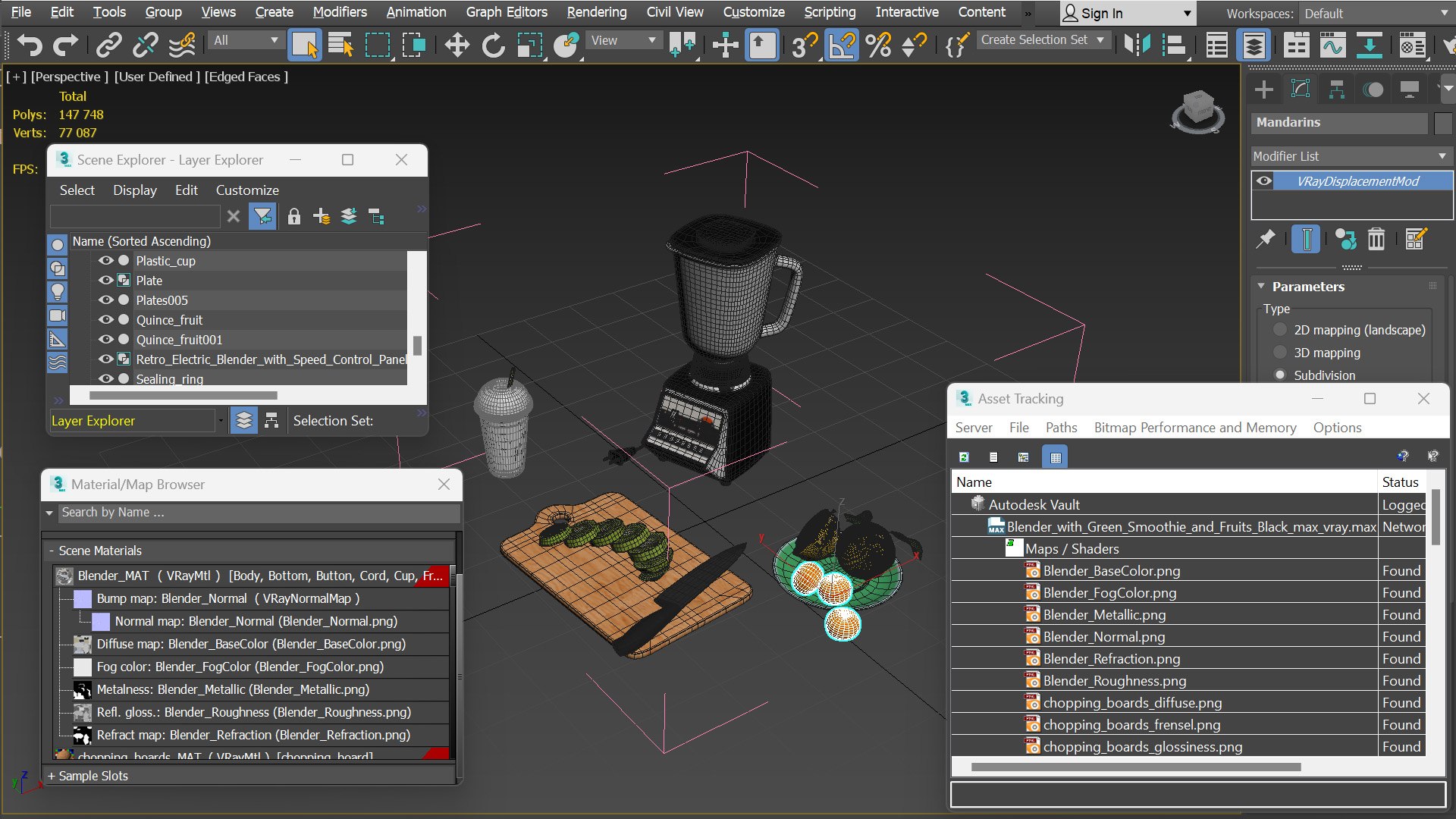Image resolution: width=1456 pixels, height=819 pixels.
Task: Remove modifier from the stack trash icon
Action: (x=1376, y=240)
